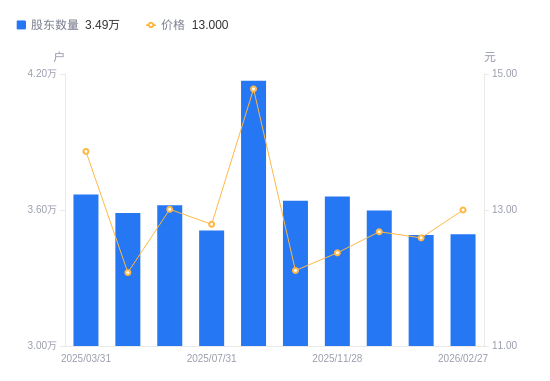Click the 2025/11/28 axis label
The width and height of the screenshot is (550, 381).
coord(337,358)
